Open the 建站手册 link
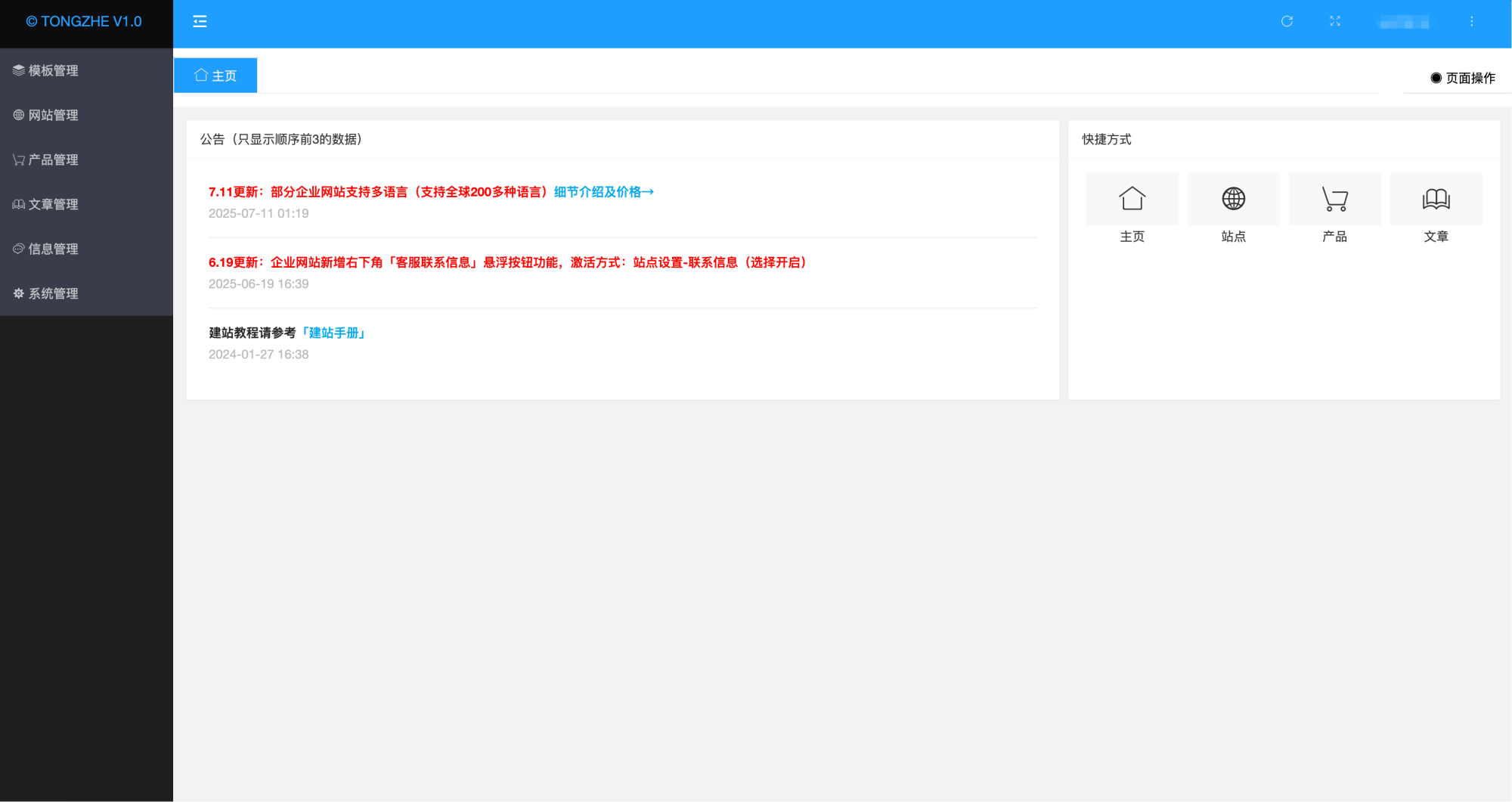 pyautogui.click(x=333, y=333)
